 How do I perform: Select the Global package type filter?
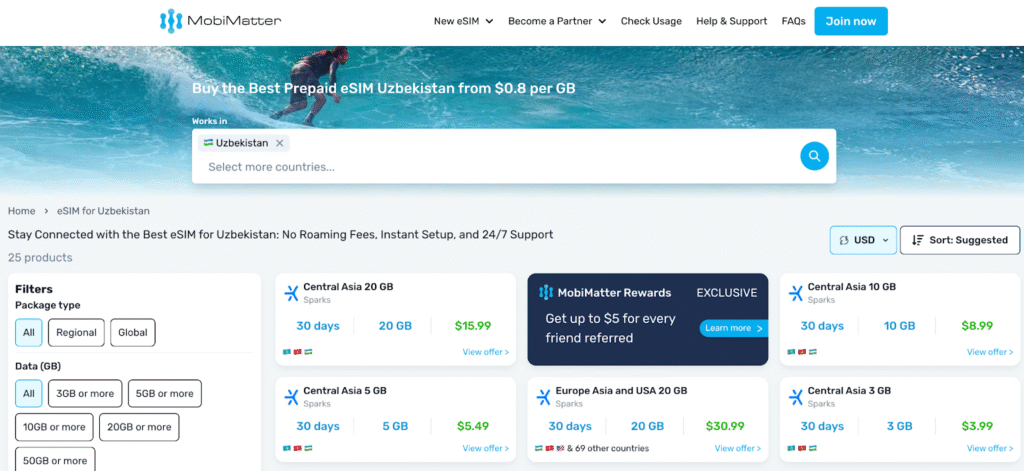[133, 333]
